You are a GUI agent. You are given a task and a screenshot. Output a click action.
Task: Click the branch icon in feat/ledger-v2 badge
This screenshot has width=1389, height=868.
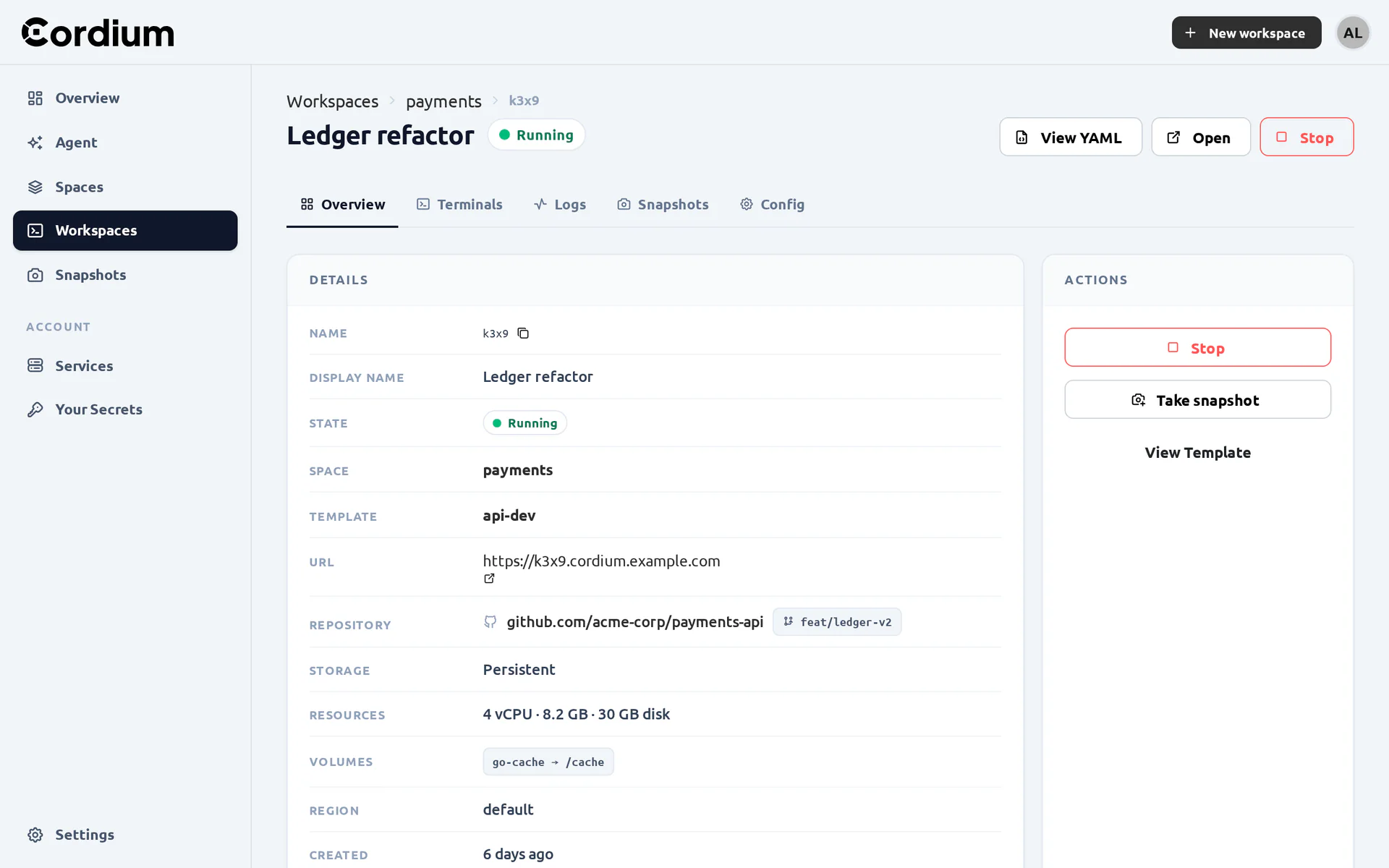coord(788,621)
